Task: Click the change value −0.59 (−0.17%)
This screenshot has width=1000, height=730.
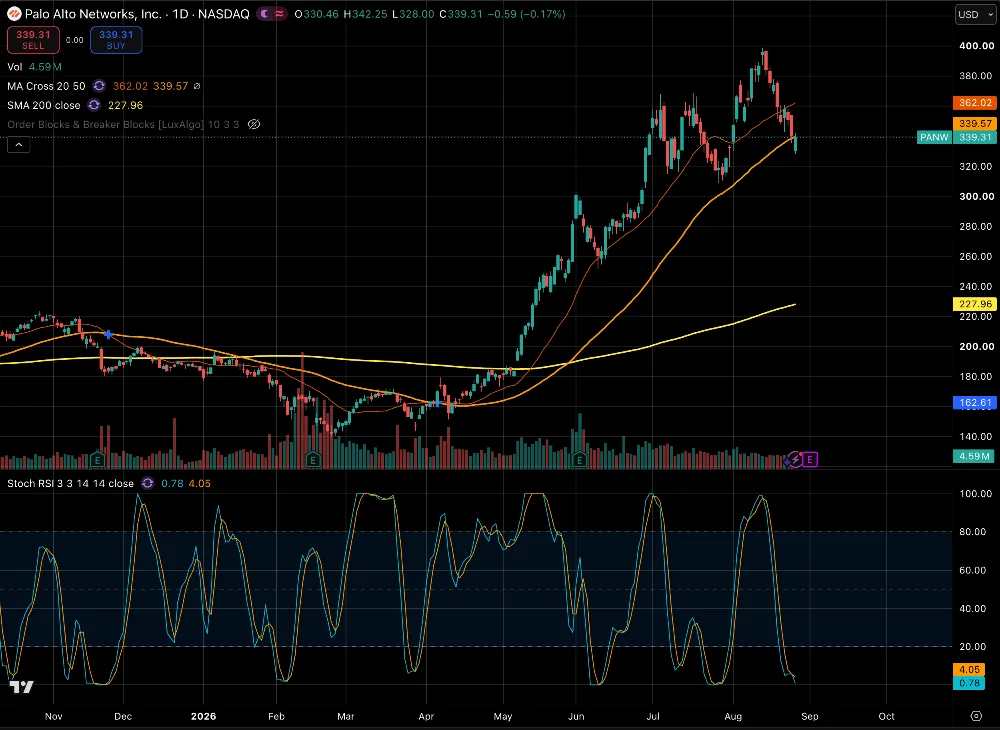Action: [x=526, y=14]
